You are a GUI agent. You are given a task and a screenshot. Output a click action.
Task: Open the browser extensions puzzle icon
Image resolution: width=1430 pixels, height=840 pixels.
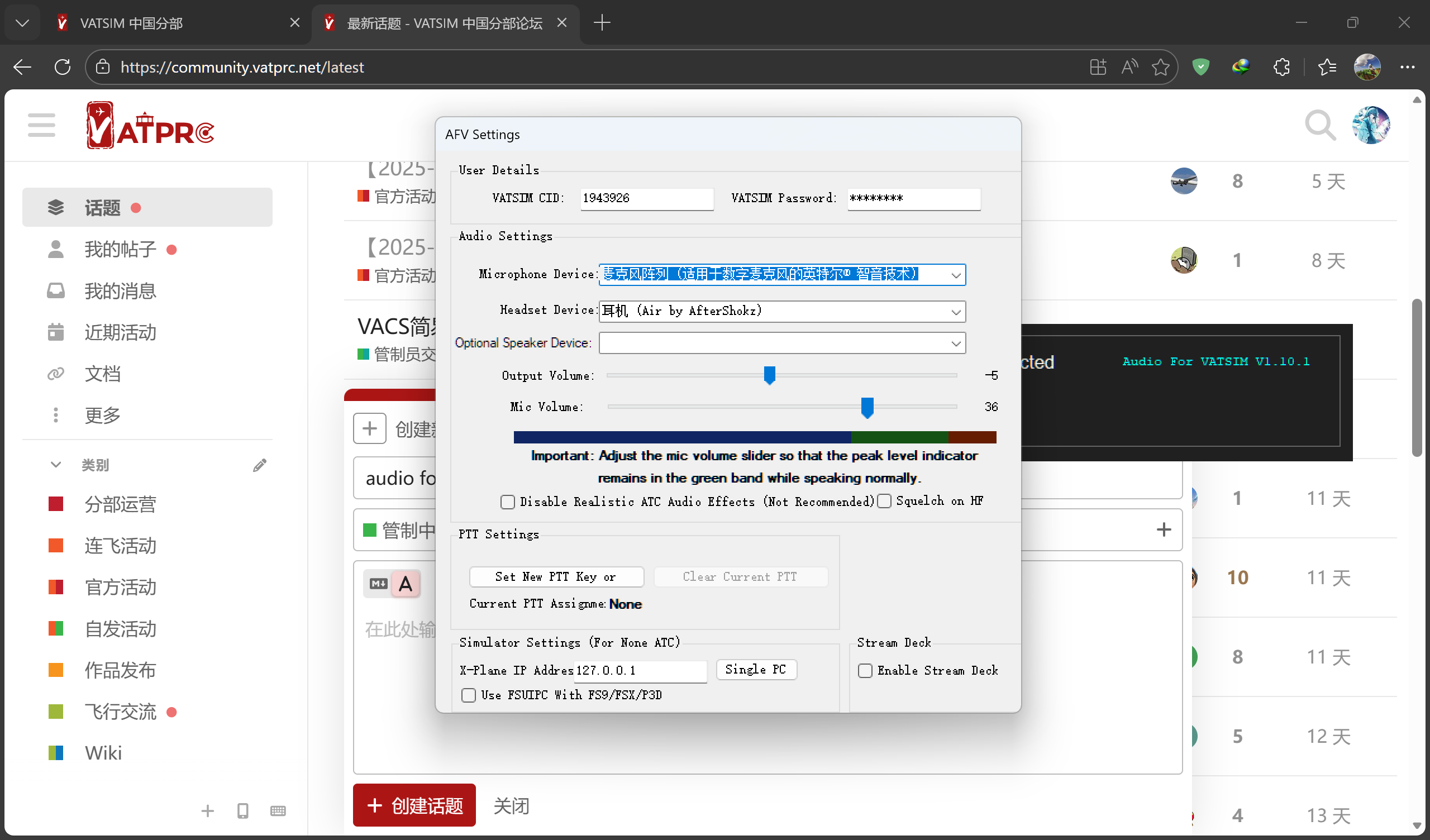[x=1281, y=68]
